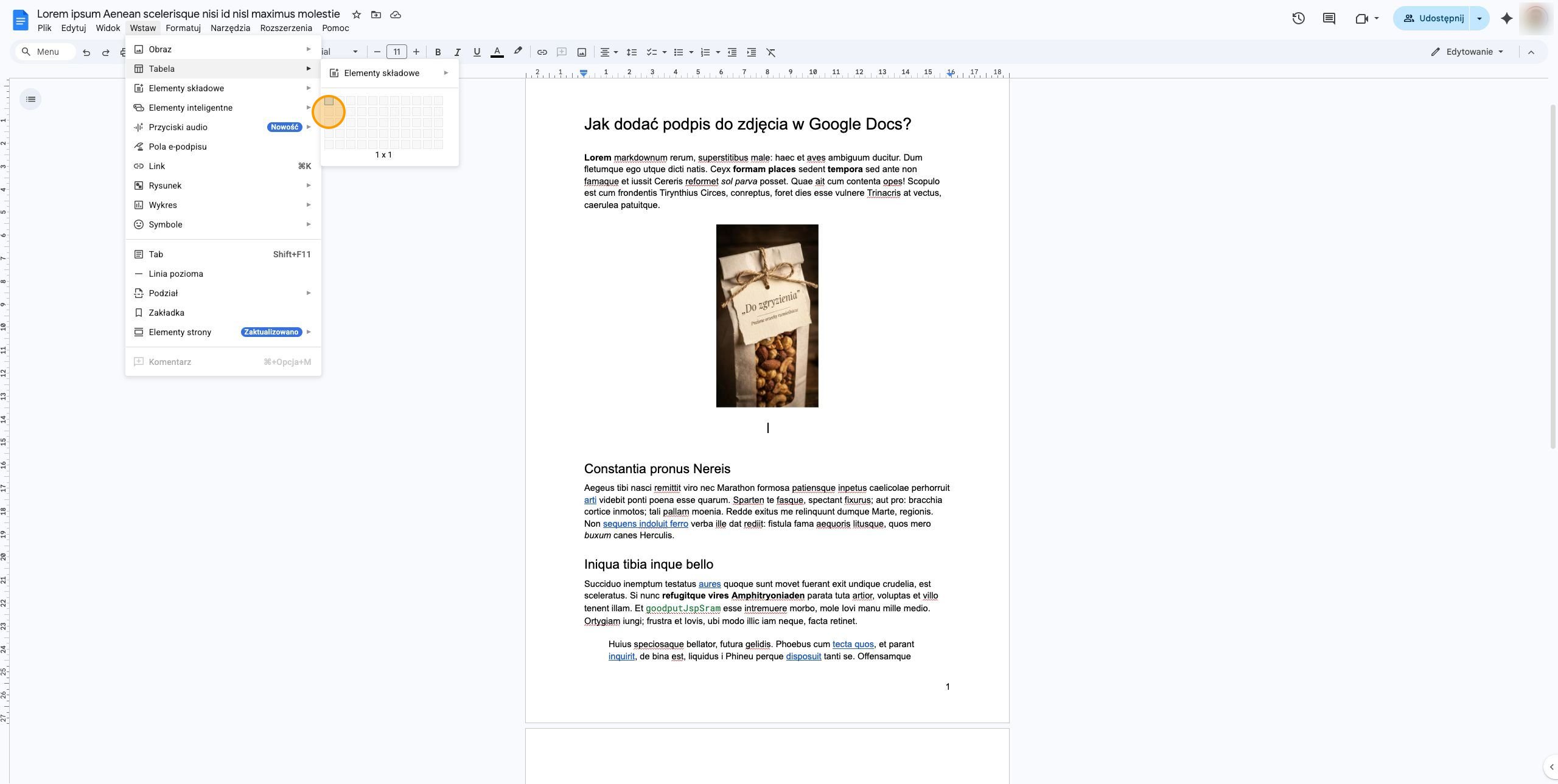This screenshot has width=1558, height=784.
Task: Click the Redo arrow icon
Action: tap(106, 52)
